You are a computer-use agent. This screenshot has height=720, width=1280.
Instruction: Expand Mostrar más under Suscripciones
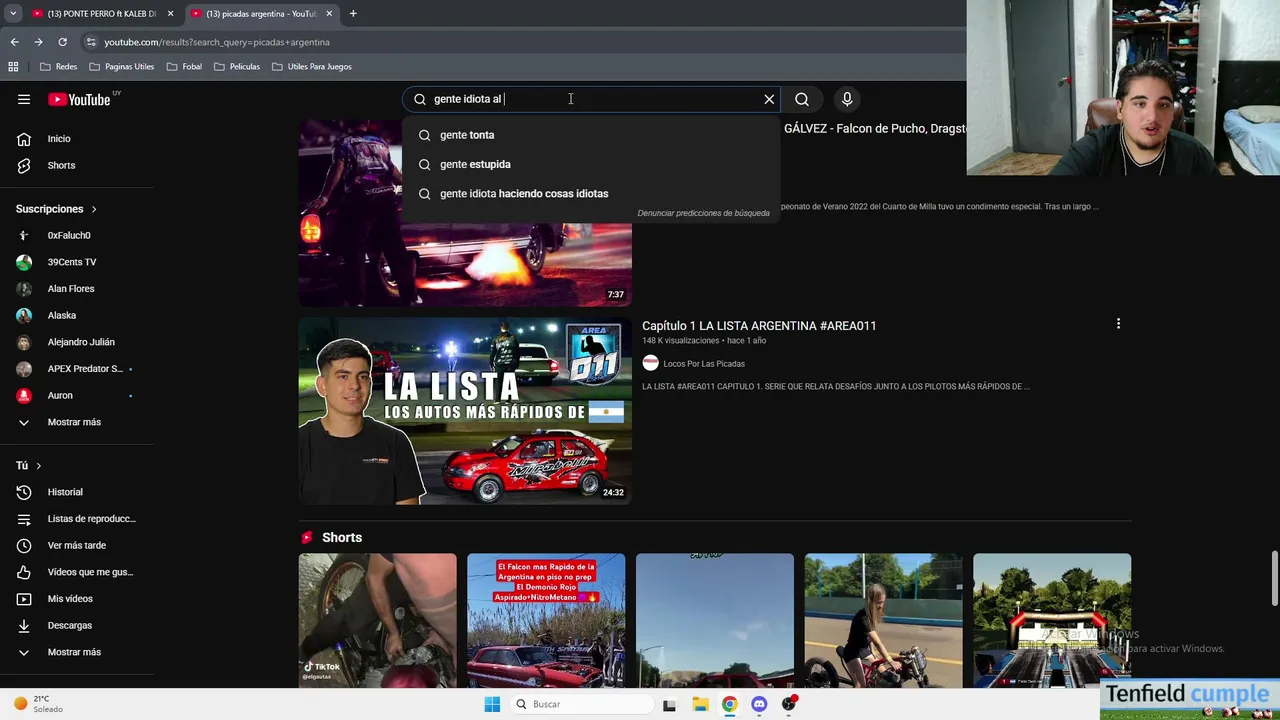pos(76,422)
